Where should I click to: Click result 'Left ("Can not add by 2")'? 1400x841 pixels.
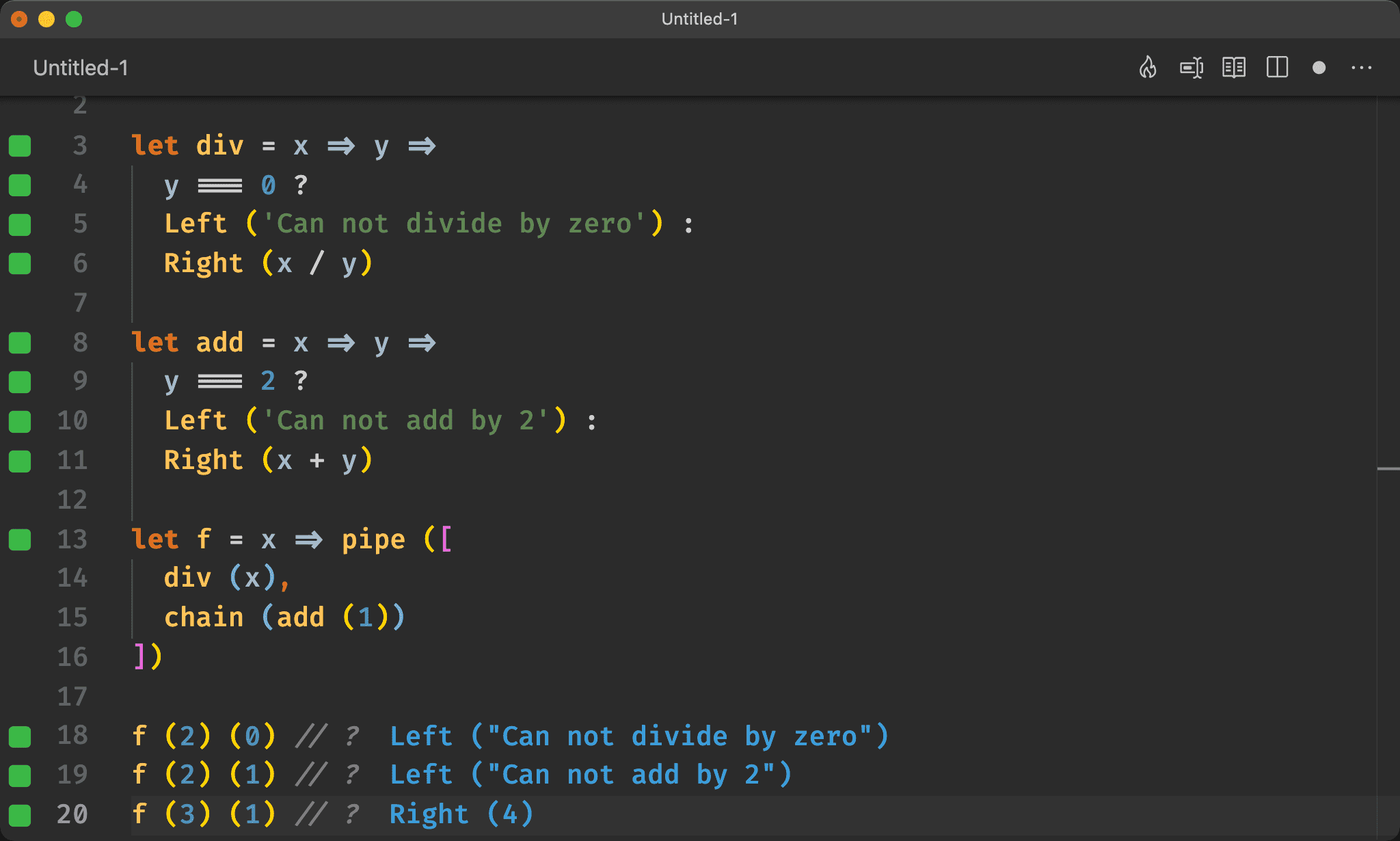click(x=591, y=775)
